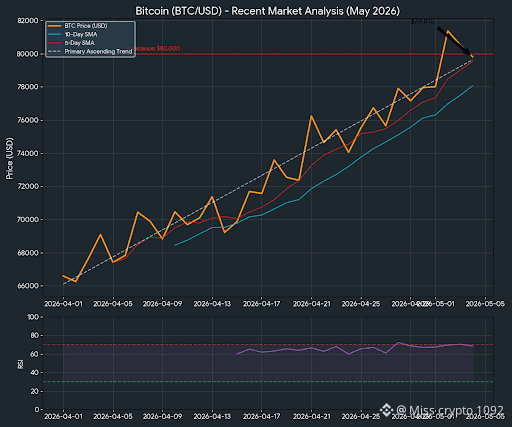Click the Price (USD) y-axis label

(x=9, y=158)
